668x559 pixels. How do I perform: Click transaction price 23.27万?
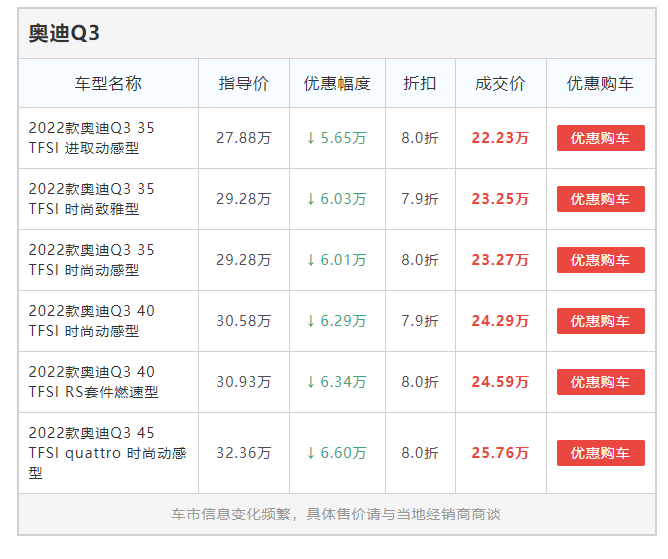tap(500, 260)
